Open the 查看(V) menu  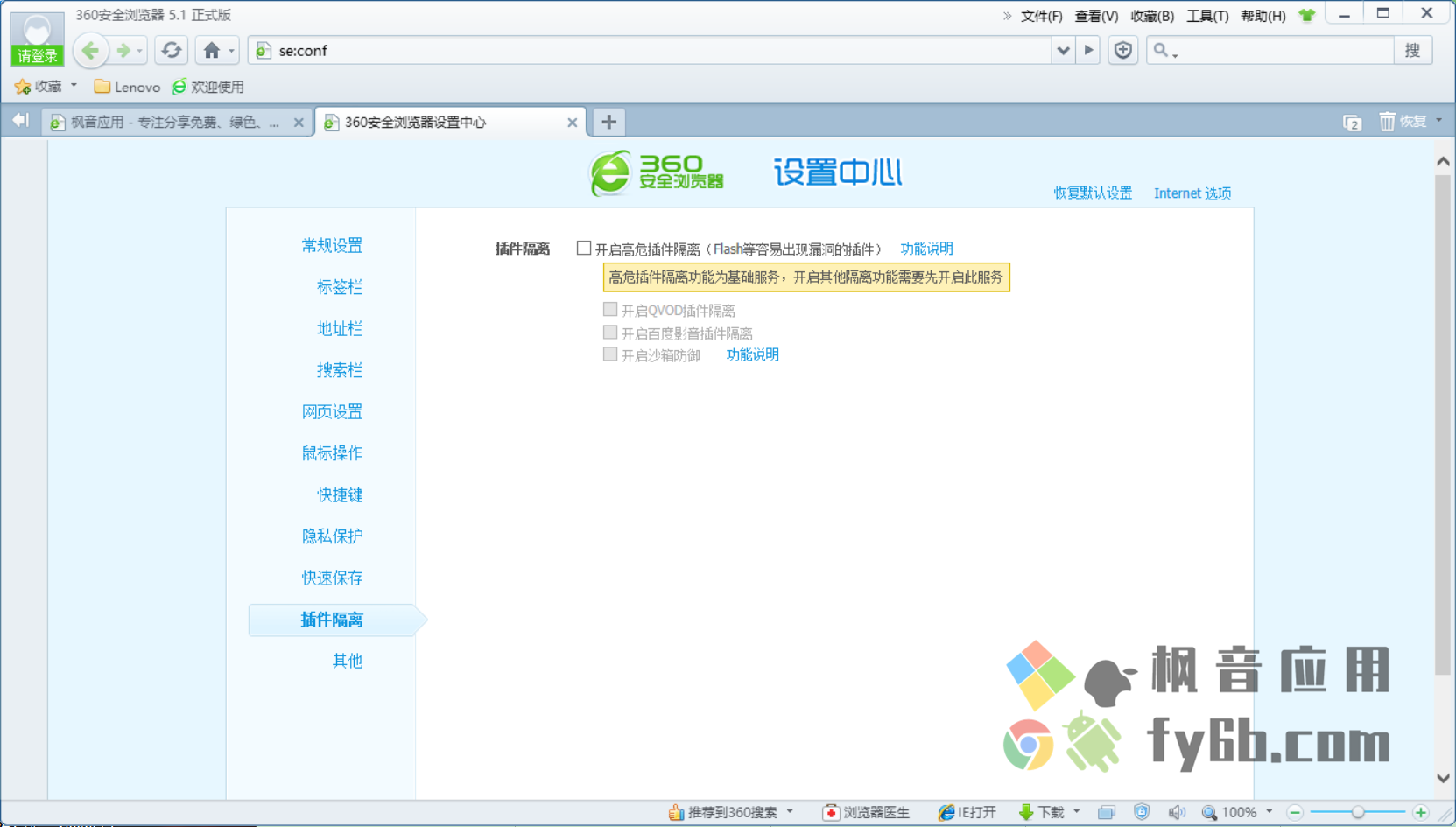[1096, 16]
